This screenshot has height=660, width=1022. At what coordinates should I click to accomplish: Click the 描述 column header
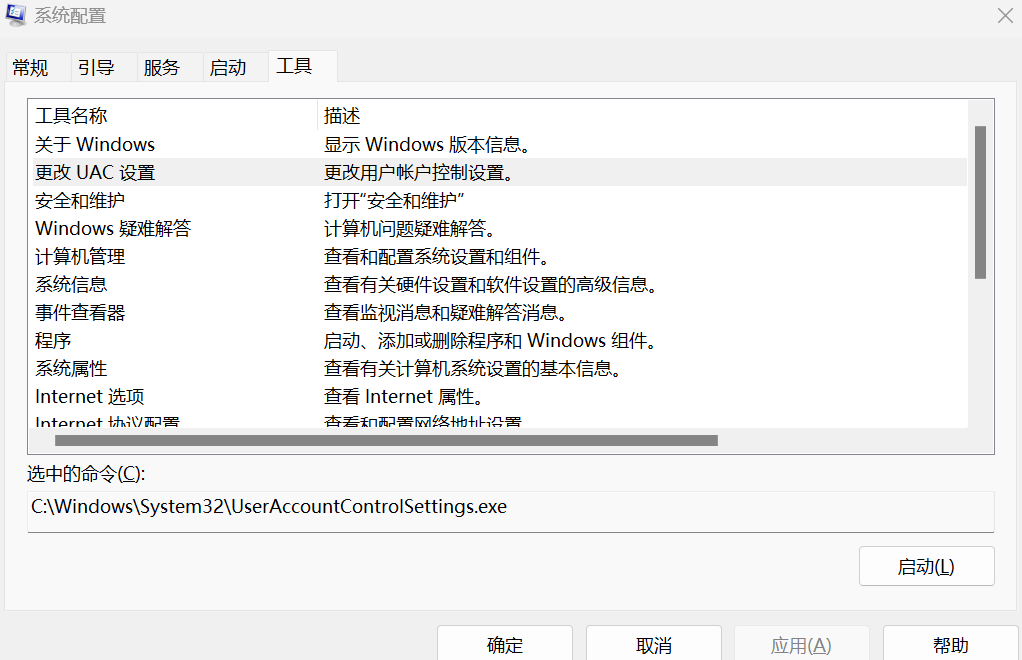342,117
